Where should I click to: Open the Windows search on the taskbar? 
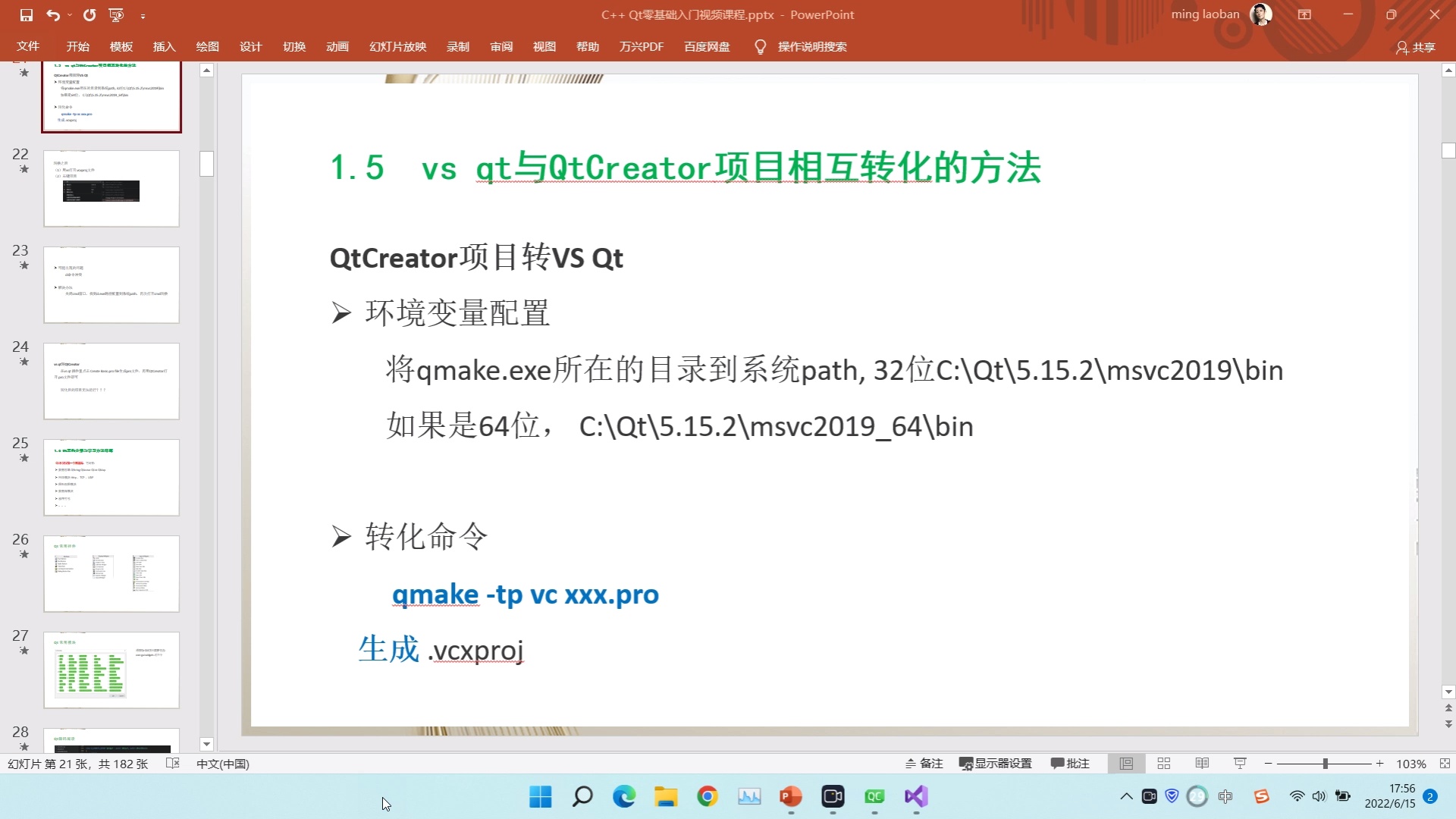pos(582,797)
